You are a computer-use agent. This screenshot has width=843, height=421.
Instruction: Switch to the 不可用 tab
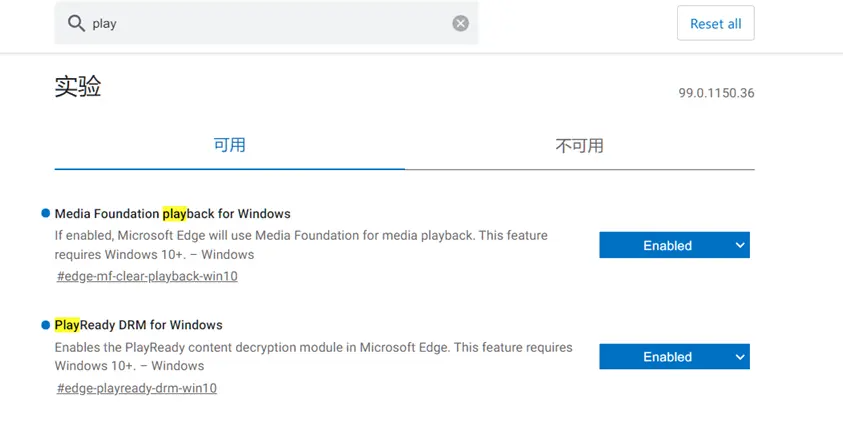tap(579, 146)
